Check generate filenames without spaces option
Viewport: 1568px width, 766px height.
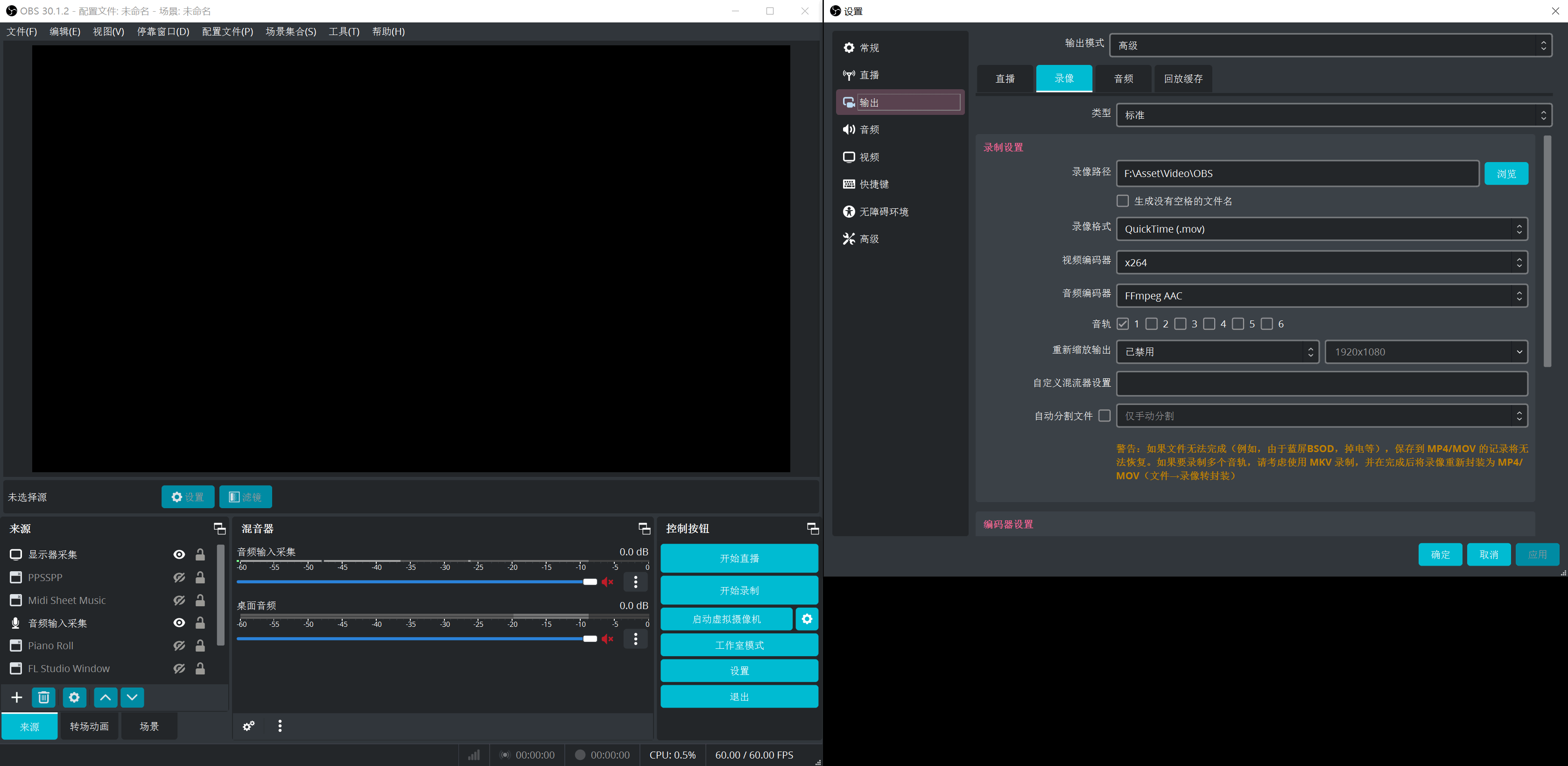click(1123, 201)
